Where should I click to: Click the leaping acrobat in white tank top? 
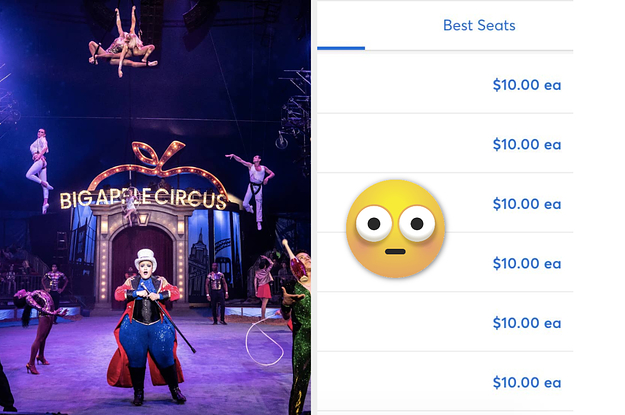(253, 189)
